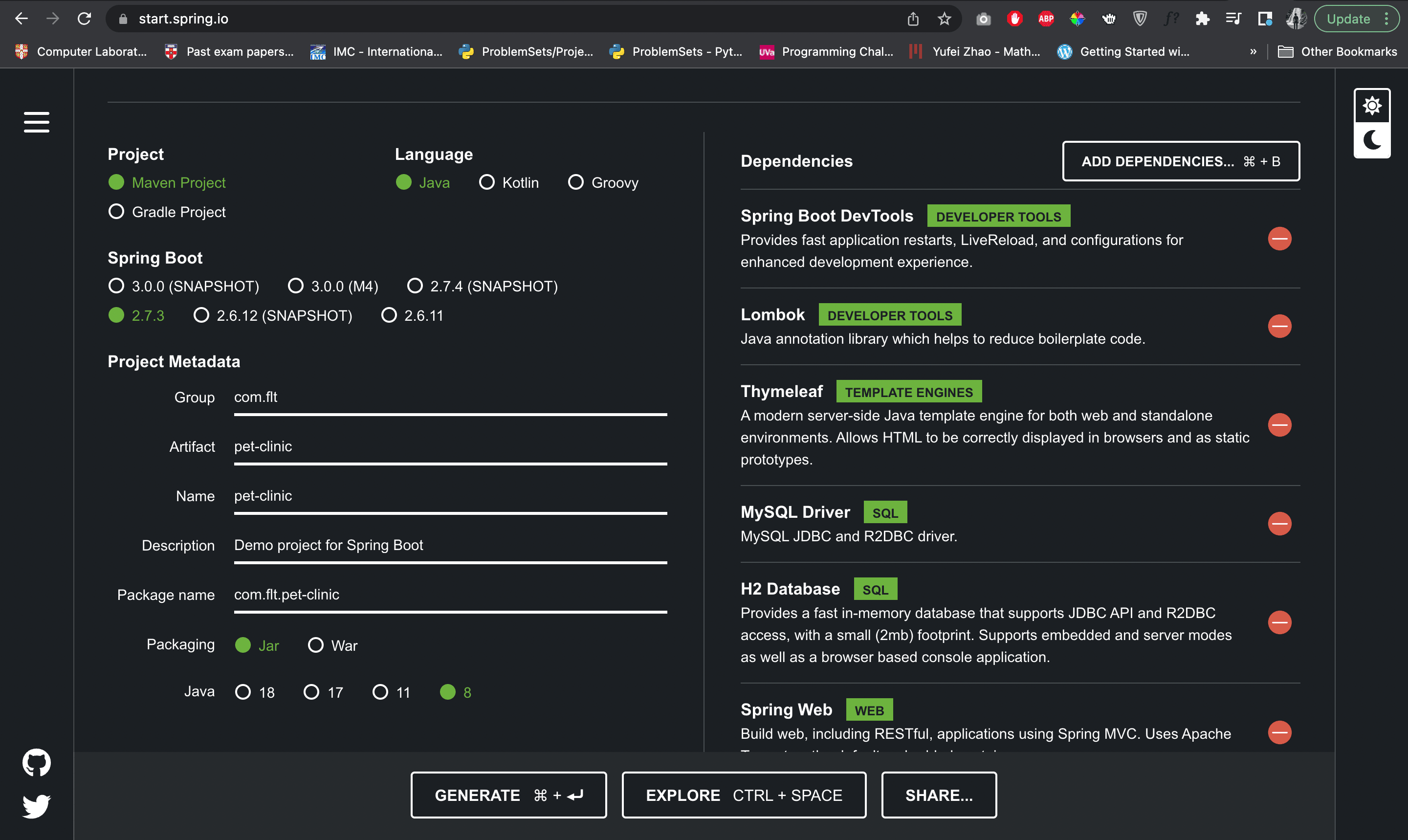Switch to dark theme moon icon
1408x840 pixels.
[x=1372, y=140]
